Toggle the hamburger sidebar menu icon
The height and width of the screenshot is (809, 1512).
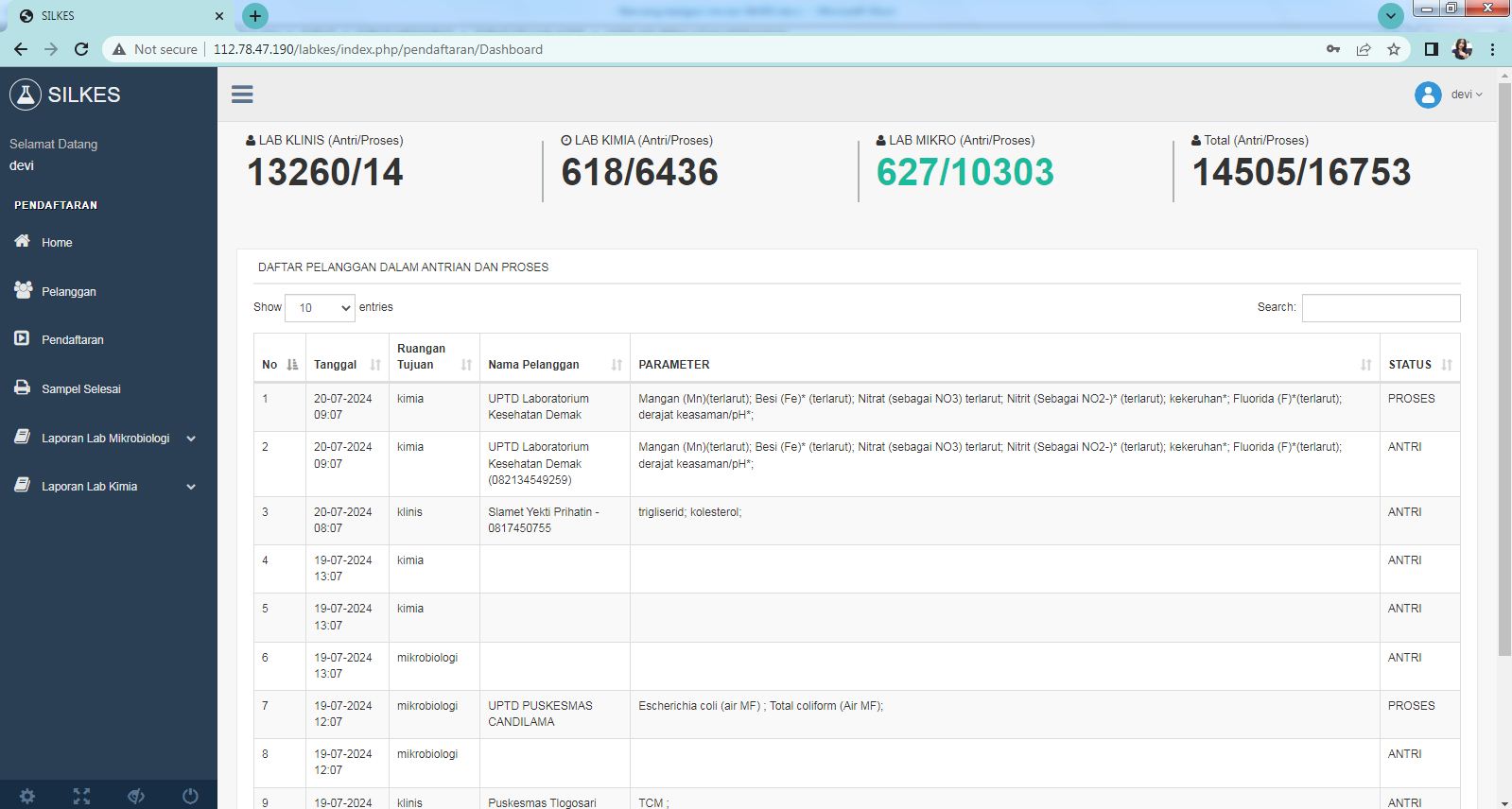pos(242,94)
